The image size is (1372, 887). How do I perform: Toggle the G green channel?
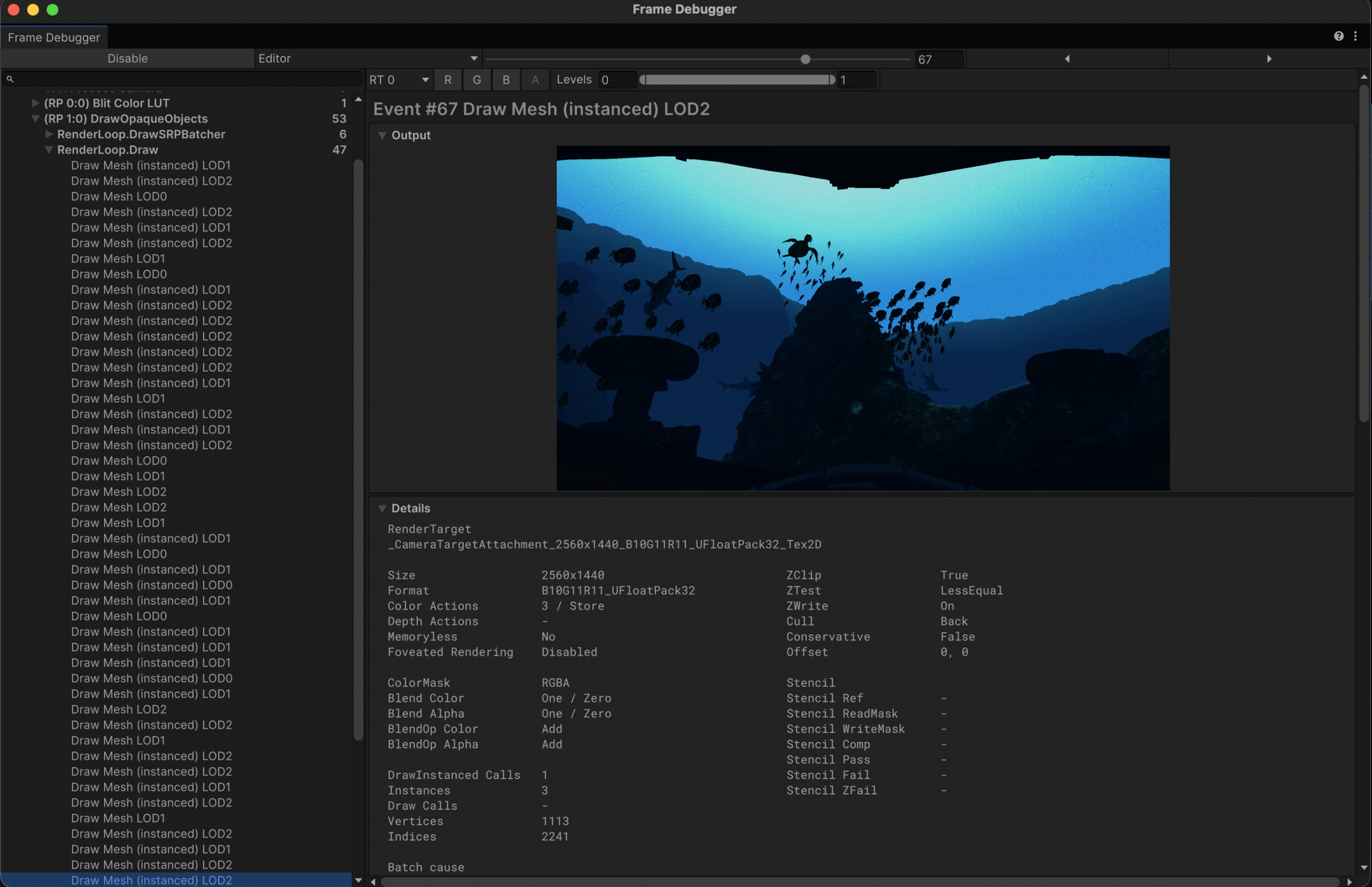pos(477,80)
